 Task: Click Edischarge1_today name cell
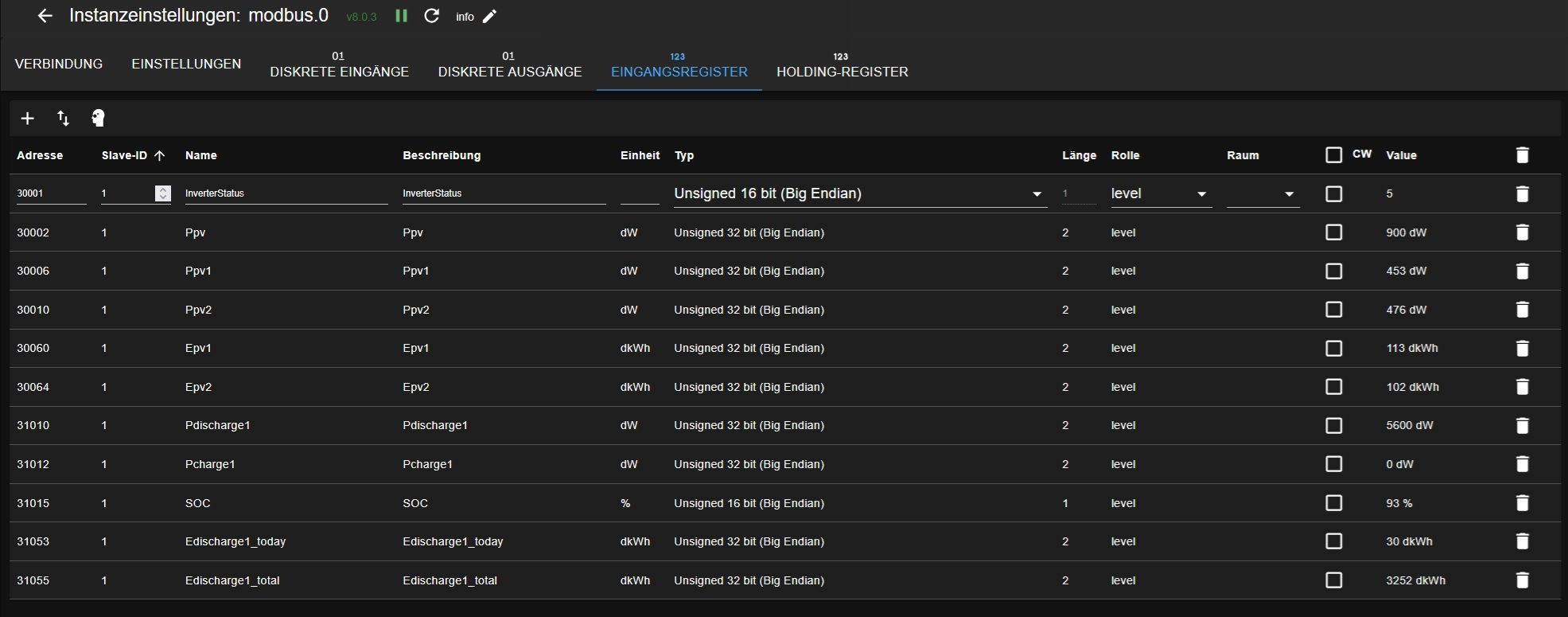[235, 541]
